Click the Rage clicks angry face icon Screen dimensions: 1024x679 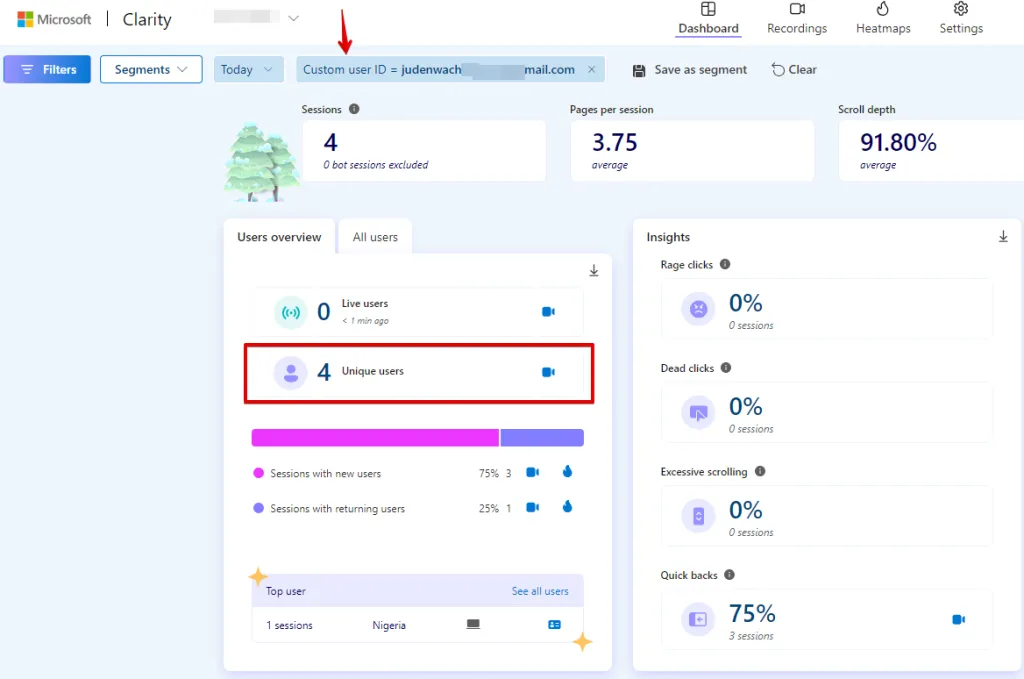698,308
